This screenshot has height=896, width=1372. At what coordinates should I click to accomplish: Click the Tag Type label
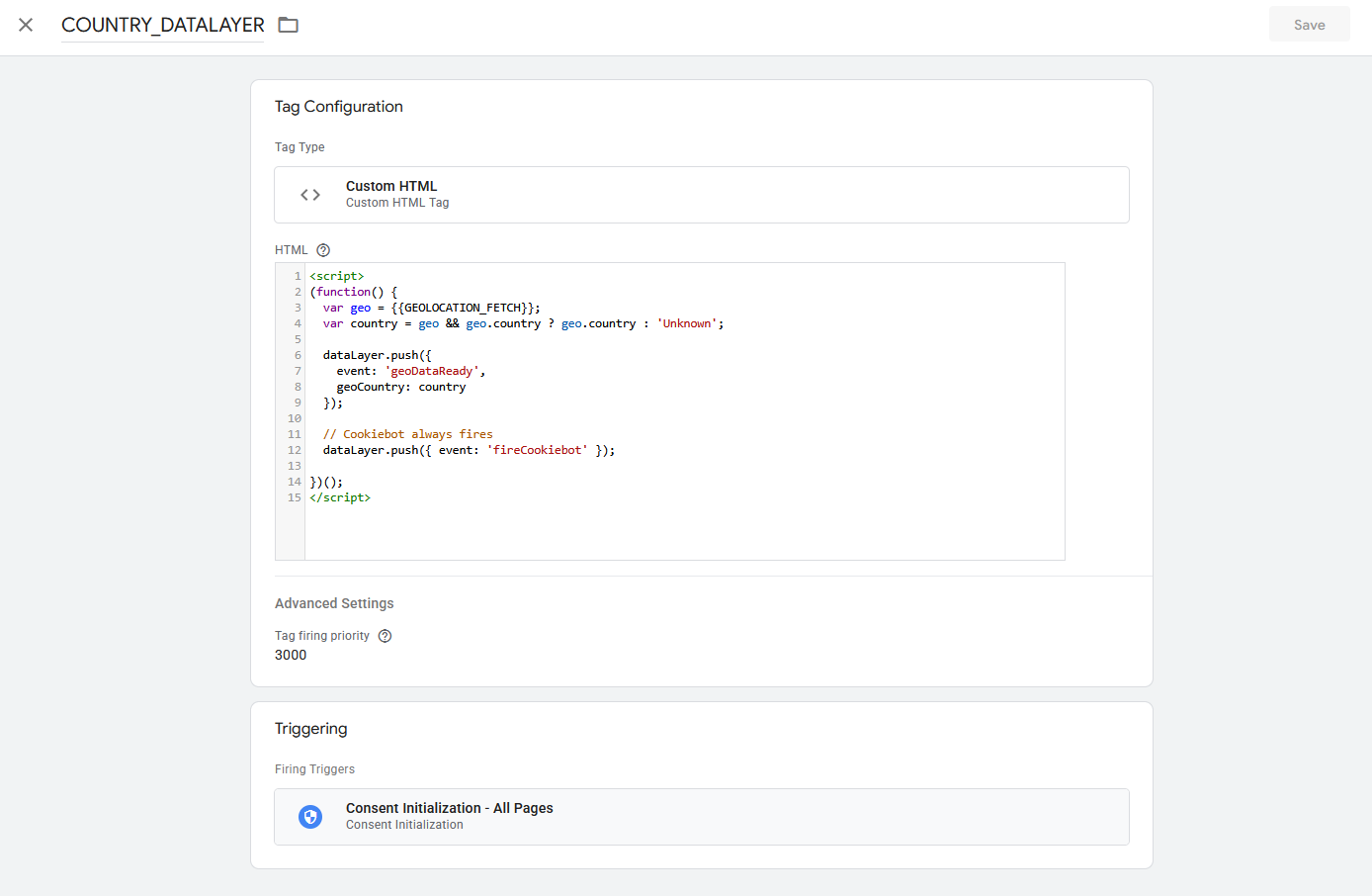[300, 147]
